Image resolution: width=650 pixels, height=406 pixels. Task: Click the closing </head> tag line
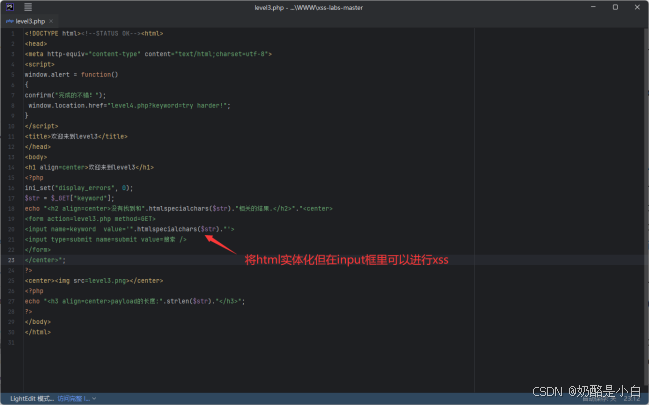[38, 147]
